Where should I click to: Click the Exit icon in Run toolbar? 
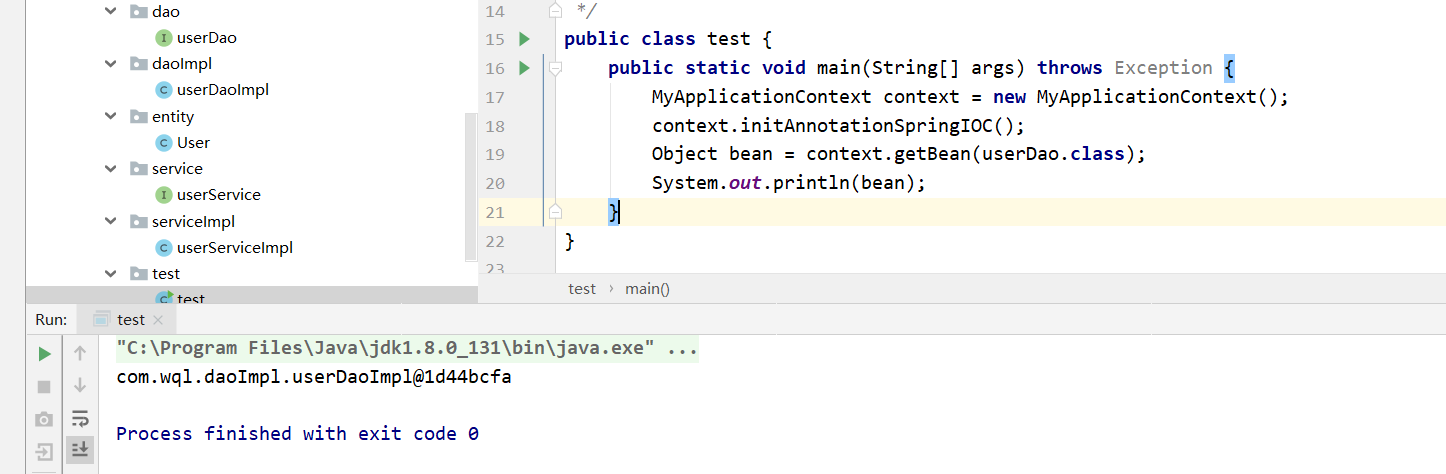pos(44,451)
